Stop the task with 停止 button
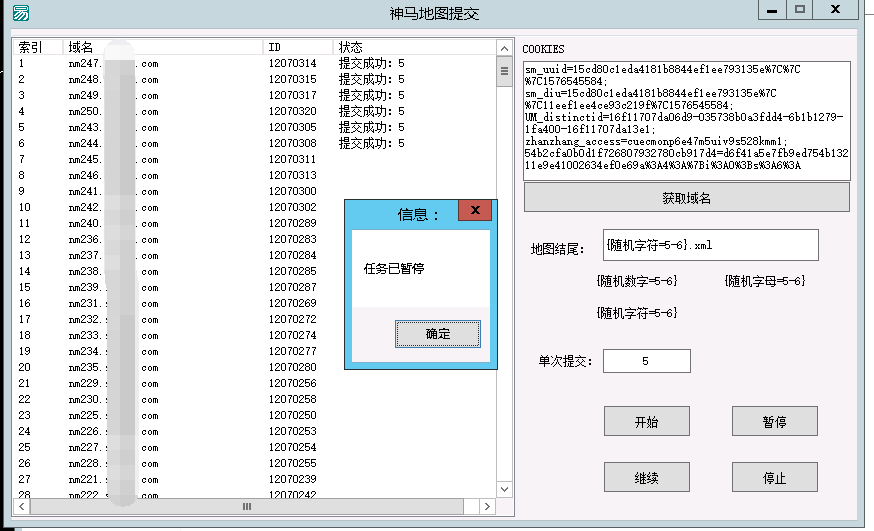 (x=774, y=478)
